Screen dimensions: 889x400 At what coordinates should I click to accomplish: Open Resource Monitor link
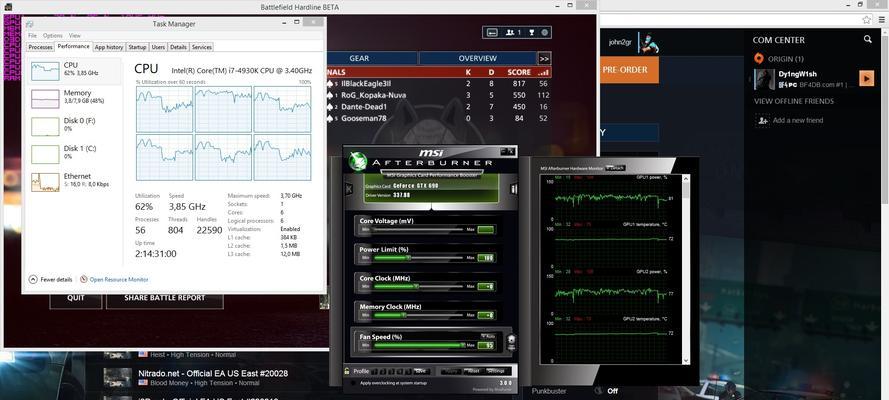point(115,279)
